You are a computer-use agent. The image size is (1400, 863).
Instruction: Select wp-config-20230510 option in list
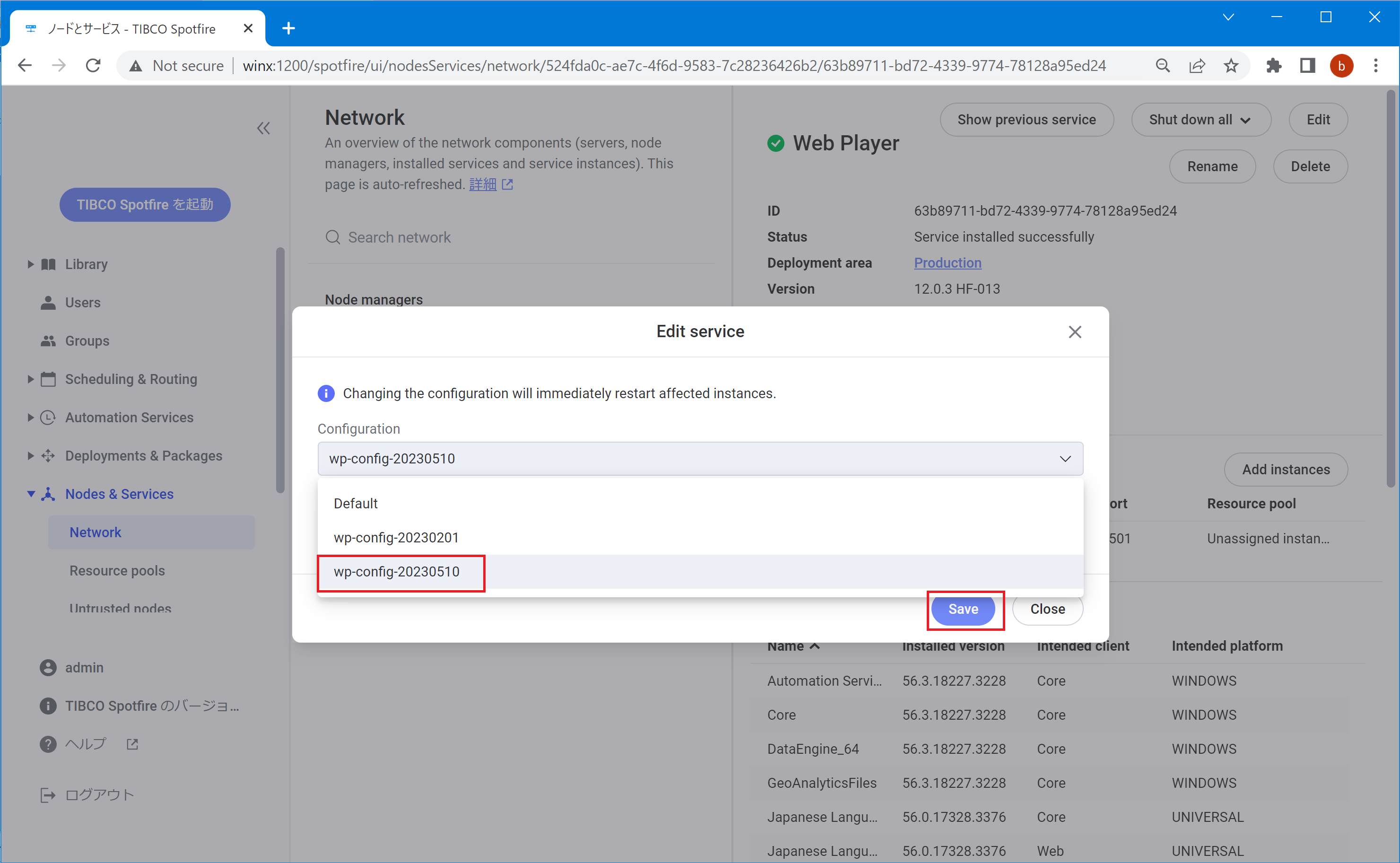tap(700, 572)
